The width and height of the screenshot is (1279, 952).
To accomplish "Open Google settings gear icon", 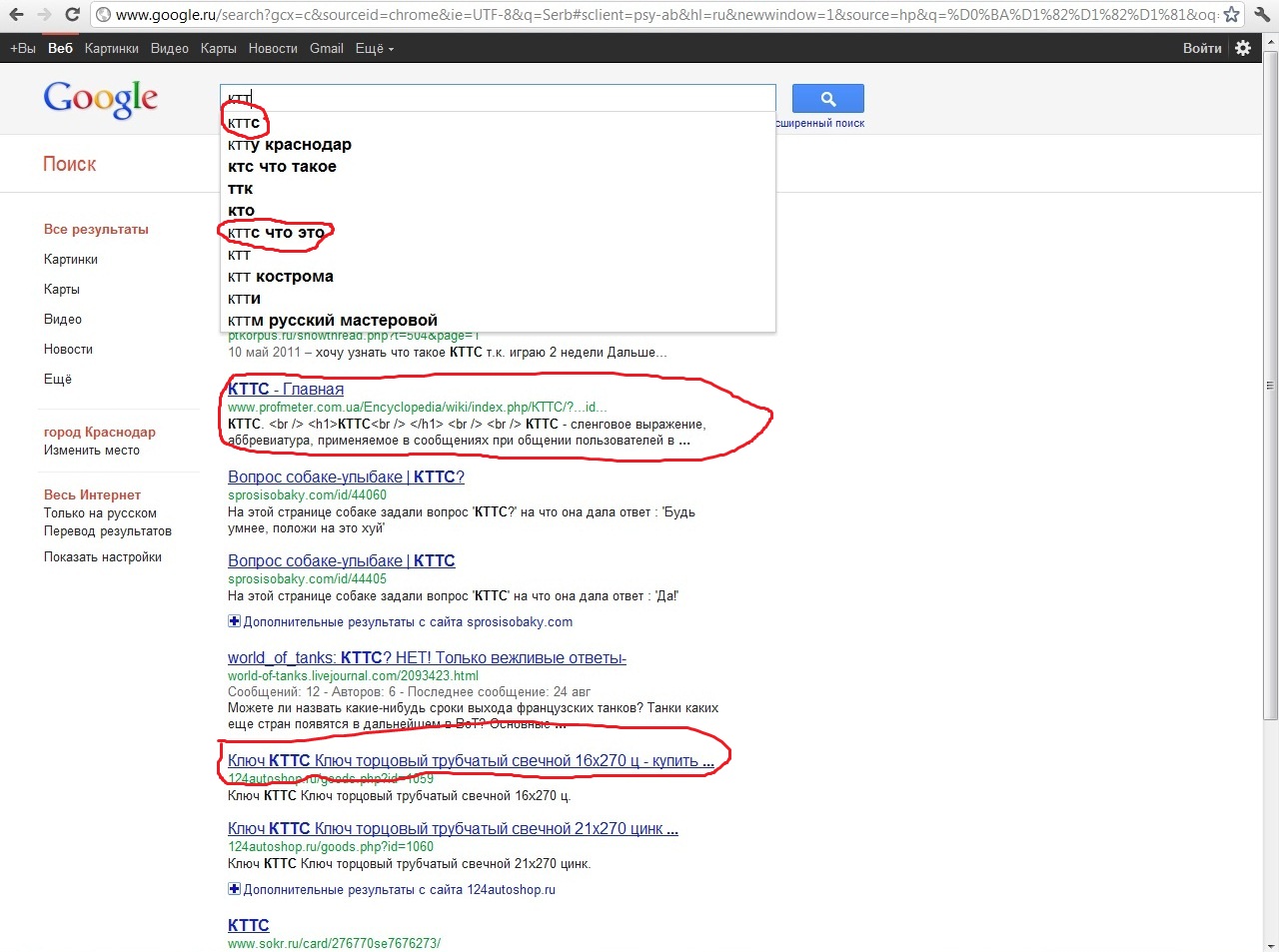I will pyautogui.click(x=1243, y=48).
